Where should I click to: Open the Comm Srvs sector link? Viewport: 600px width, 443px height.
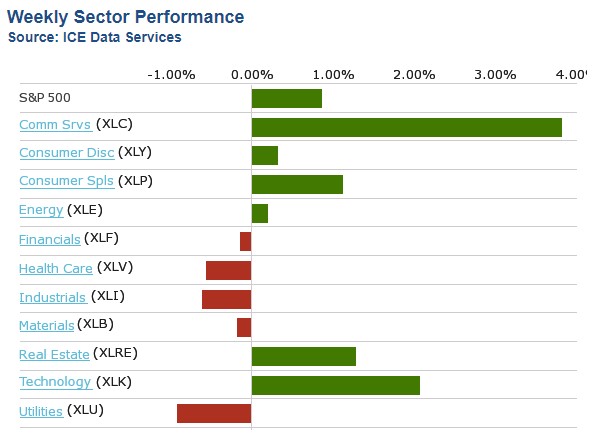[x=55, y=125]
